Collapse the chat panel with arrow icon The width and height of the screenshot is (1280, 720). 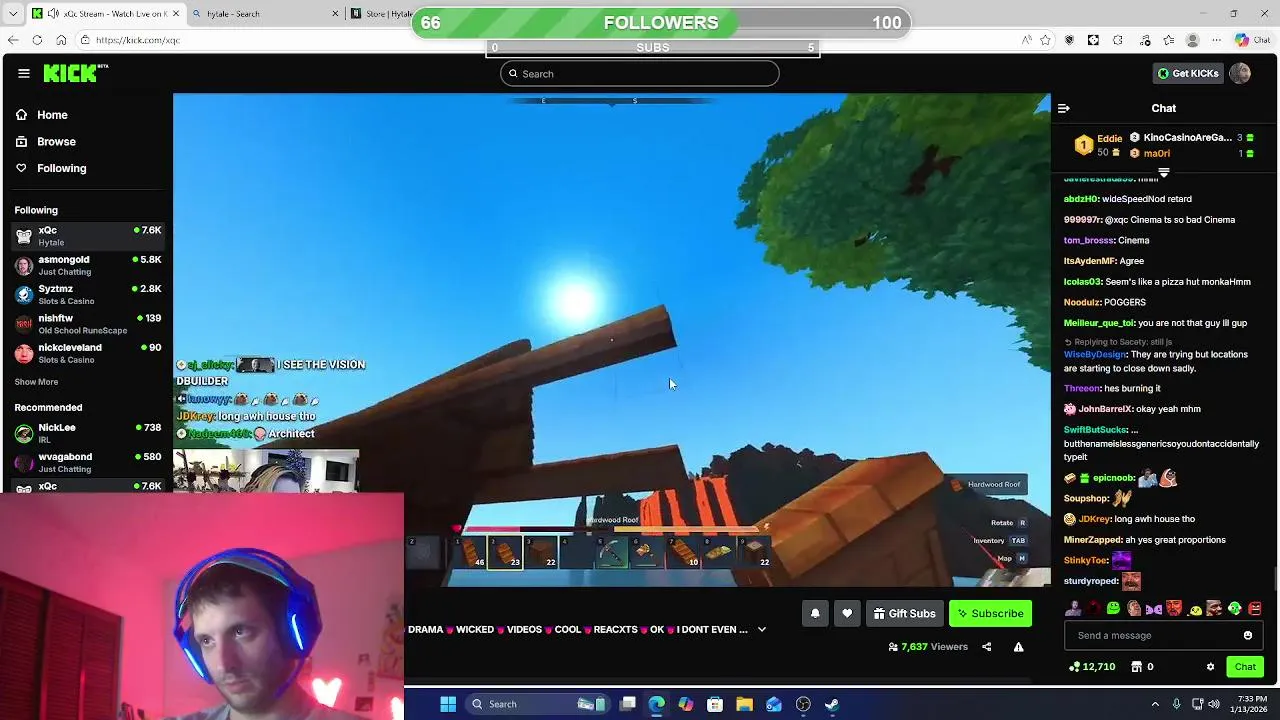[x=1064, y=108]
